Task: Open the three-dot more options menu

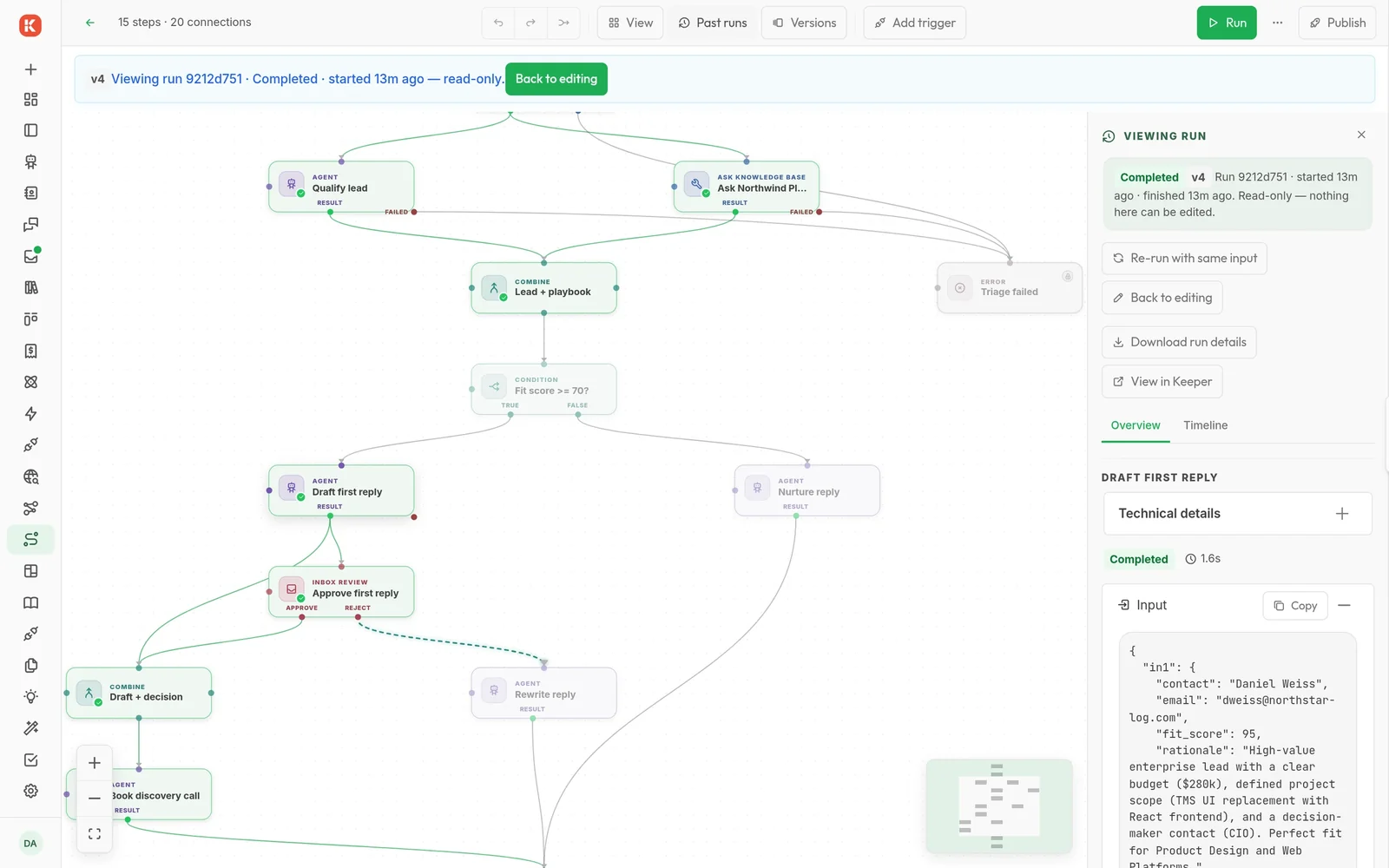Action: tap(1278, 23)
